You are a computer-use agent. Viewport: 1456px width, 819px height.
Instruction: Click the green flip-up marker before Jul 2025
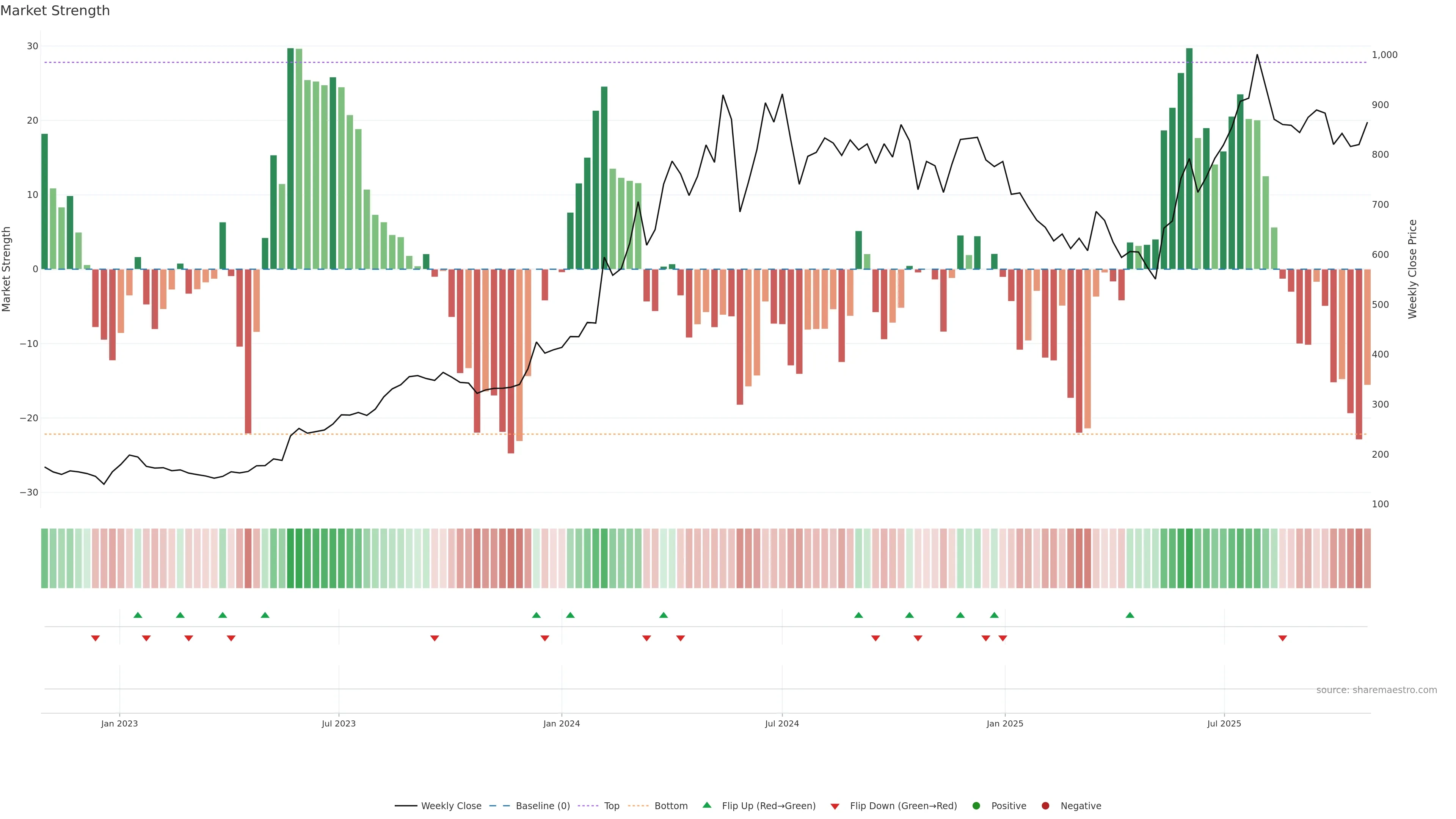(x=1130, y=615)
